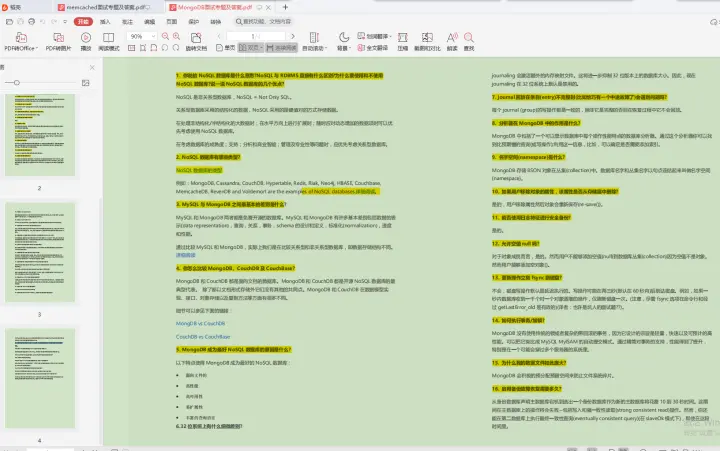Expand quick access toolbar customize arrow
The height and width of the screenshot is (451, 720).
tap(65, 22)
